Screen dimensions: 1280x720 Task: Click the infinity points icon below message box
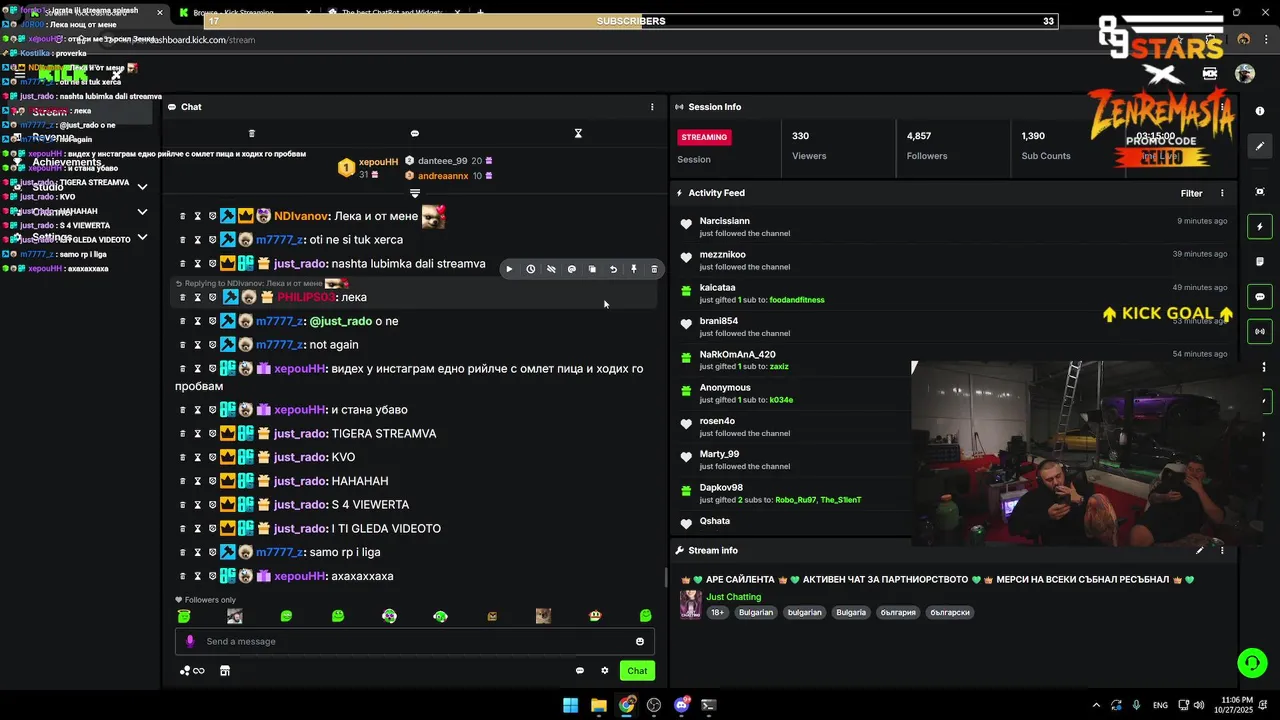coord(191,671)
